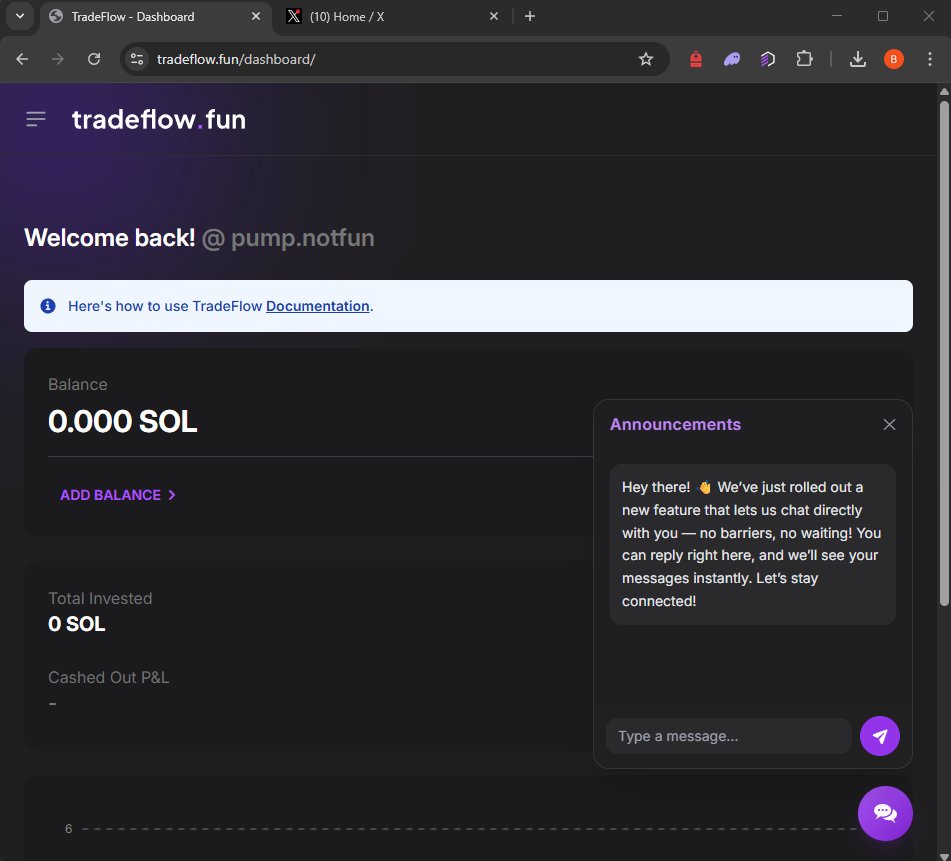This screenshot has width=951, height=861.
Task: Click ADD BALANCE
Action: pos(118,495)
